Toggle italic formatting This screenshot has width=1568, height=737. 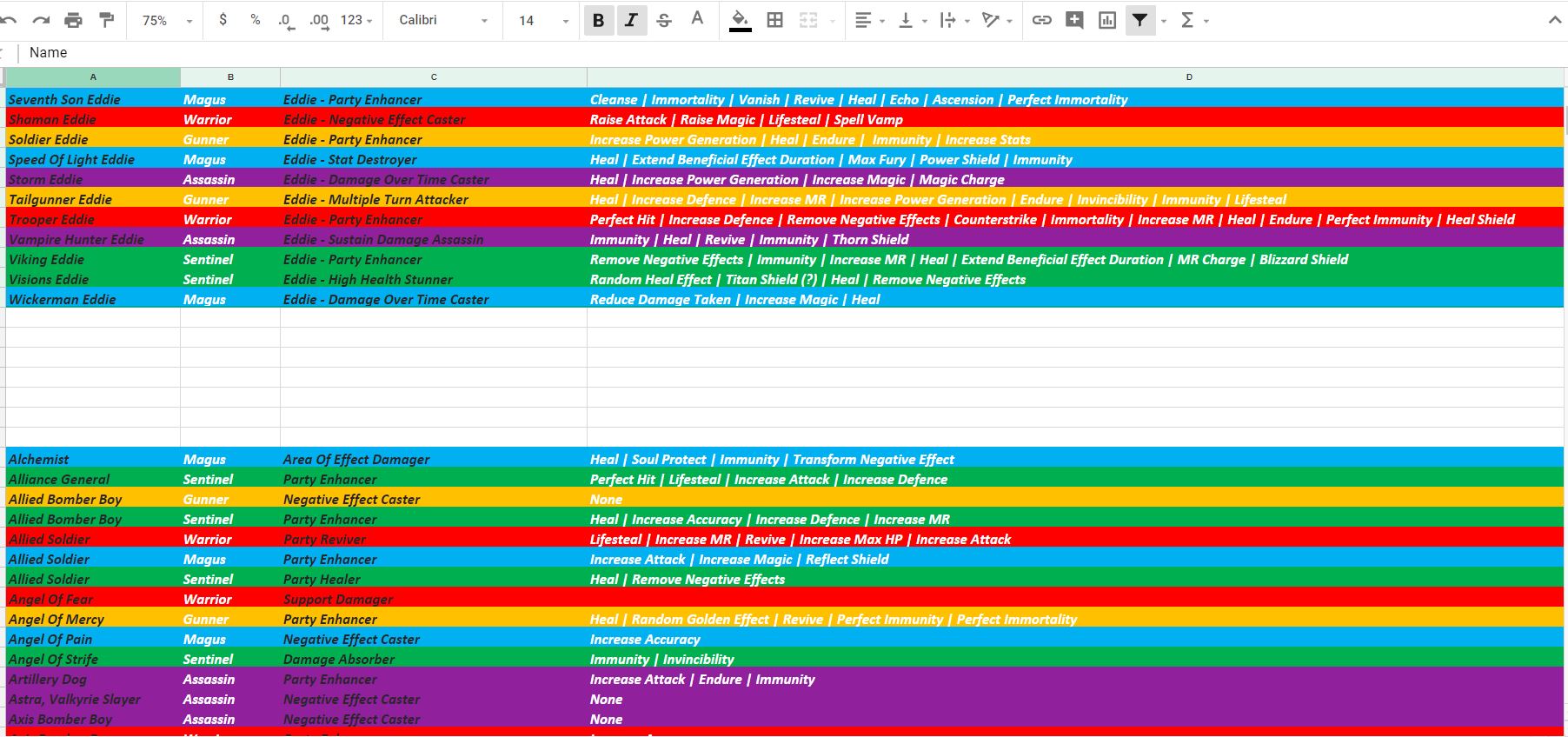click(x=631, y=20)
